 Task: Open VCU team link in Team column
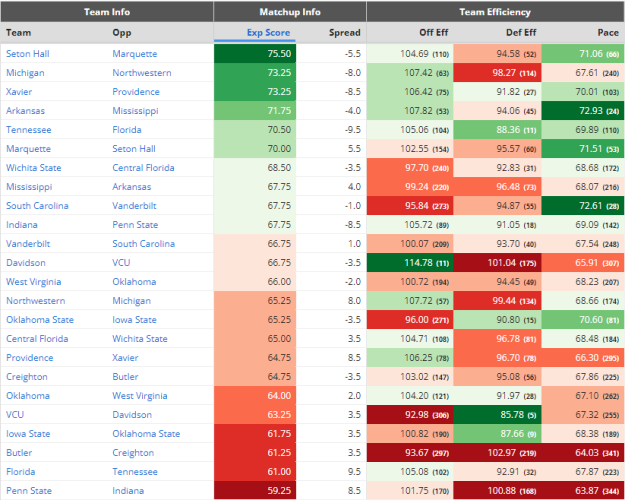point(15,415)
